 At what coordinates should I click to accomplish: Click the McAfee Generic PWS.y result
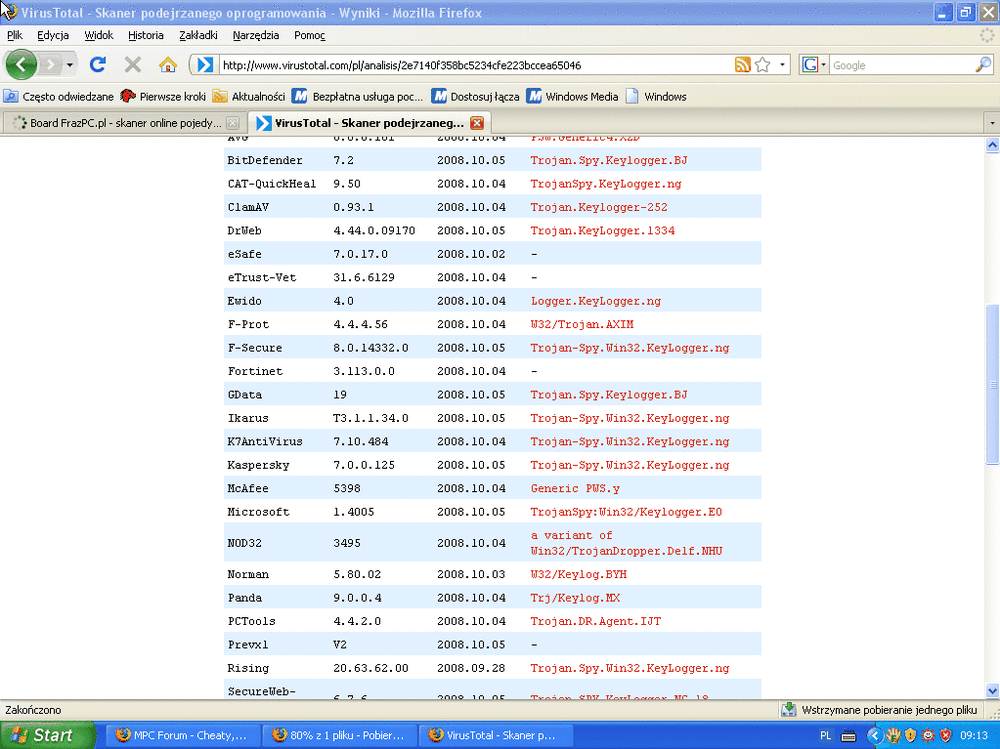click(x=575, y=489)
